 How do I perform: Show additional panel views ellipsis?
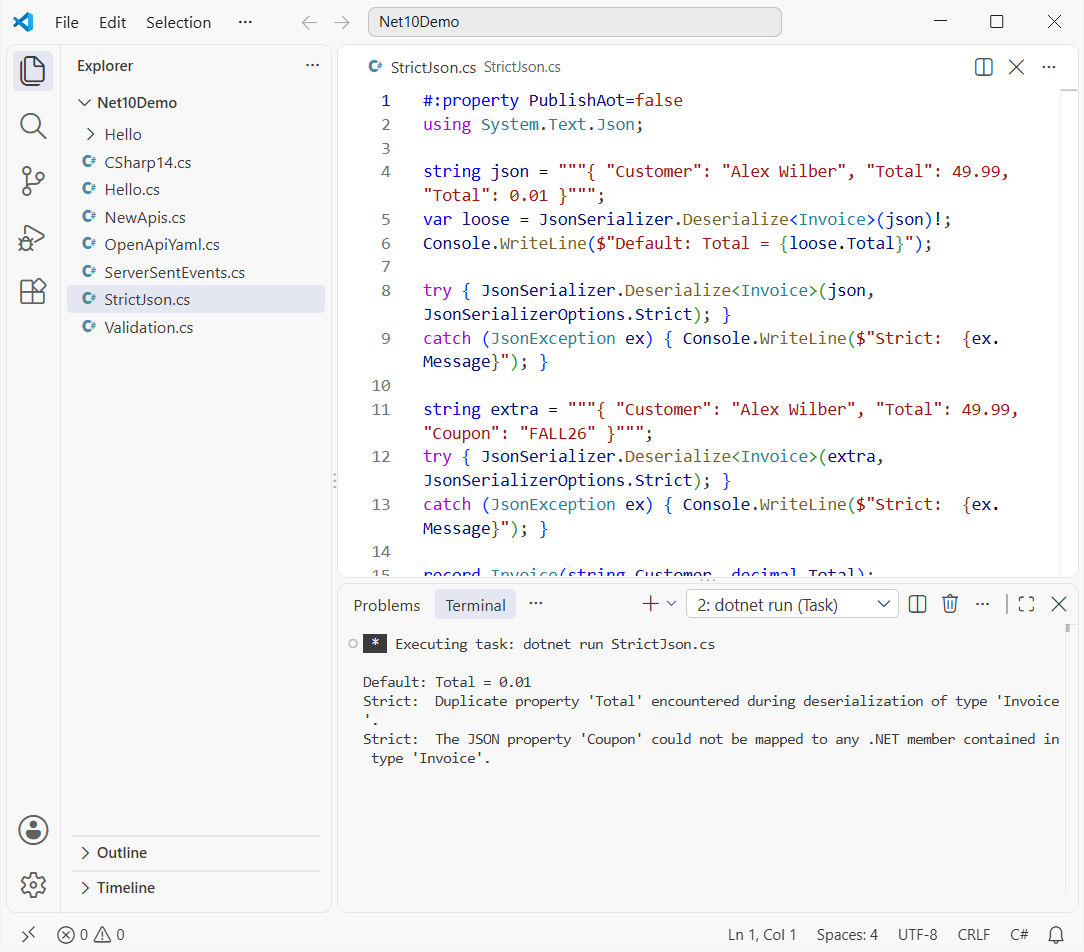coord(536,604)
